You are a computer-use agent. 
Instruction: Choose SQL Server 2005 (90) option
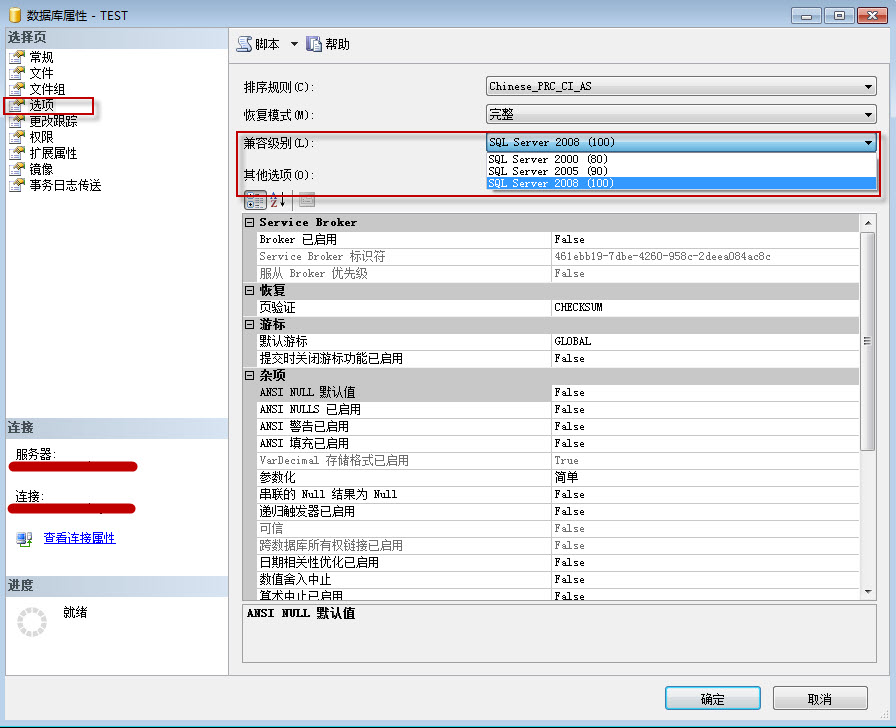(x=681, y=171)
